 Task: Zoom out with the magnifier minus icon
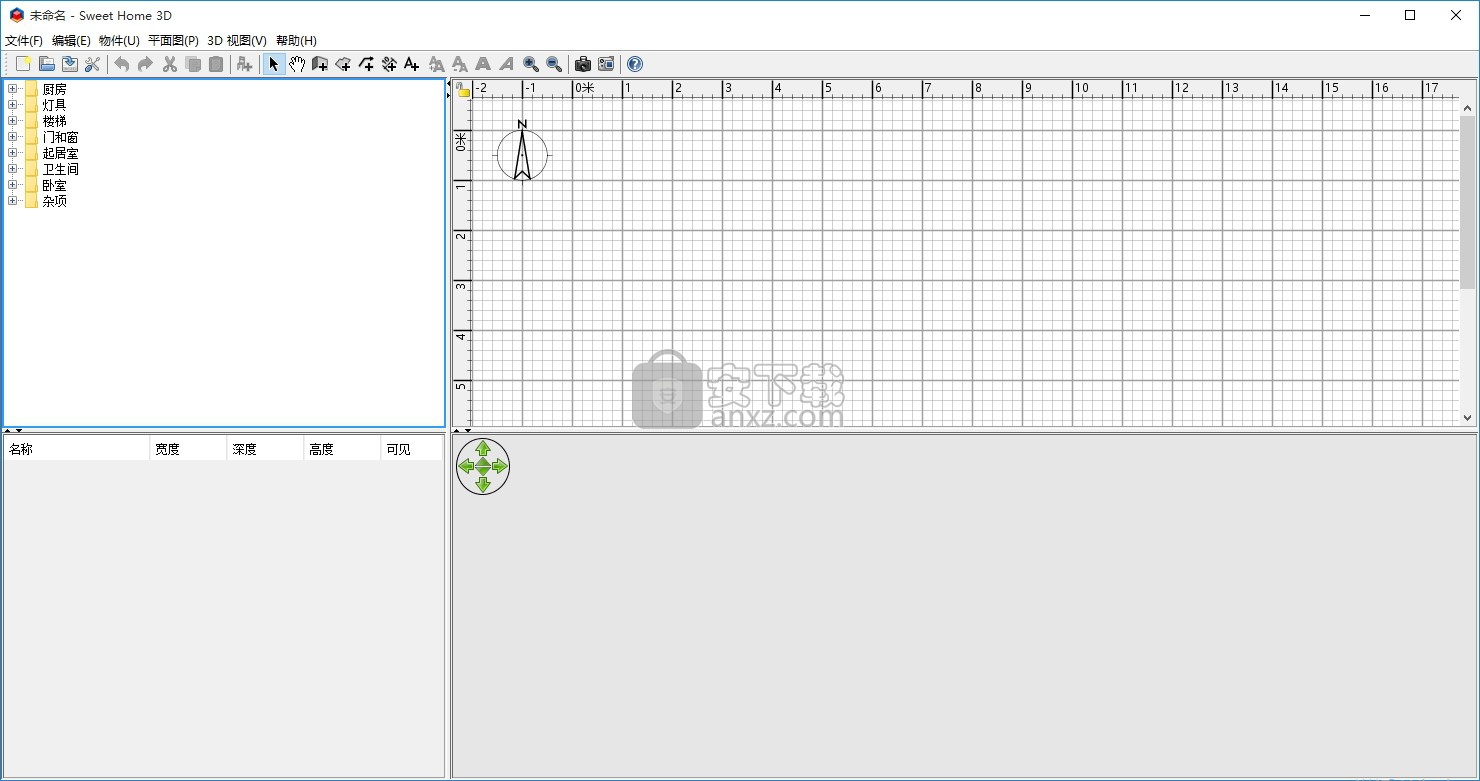[x=554, y=64]
